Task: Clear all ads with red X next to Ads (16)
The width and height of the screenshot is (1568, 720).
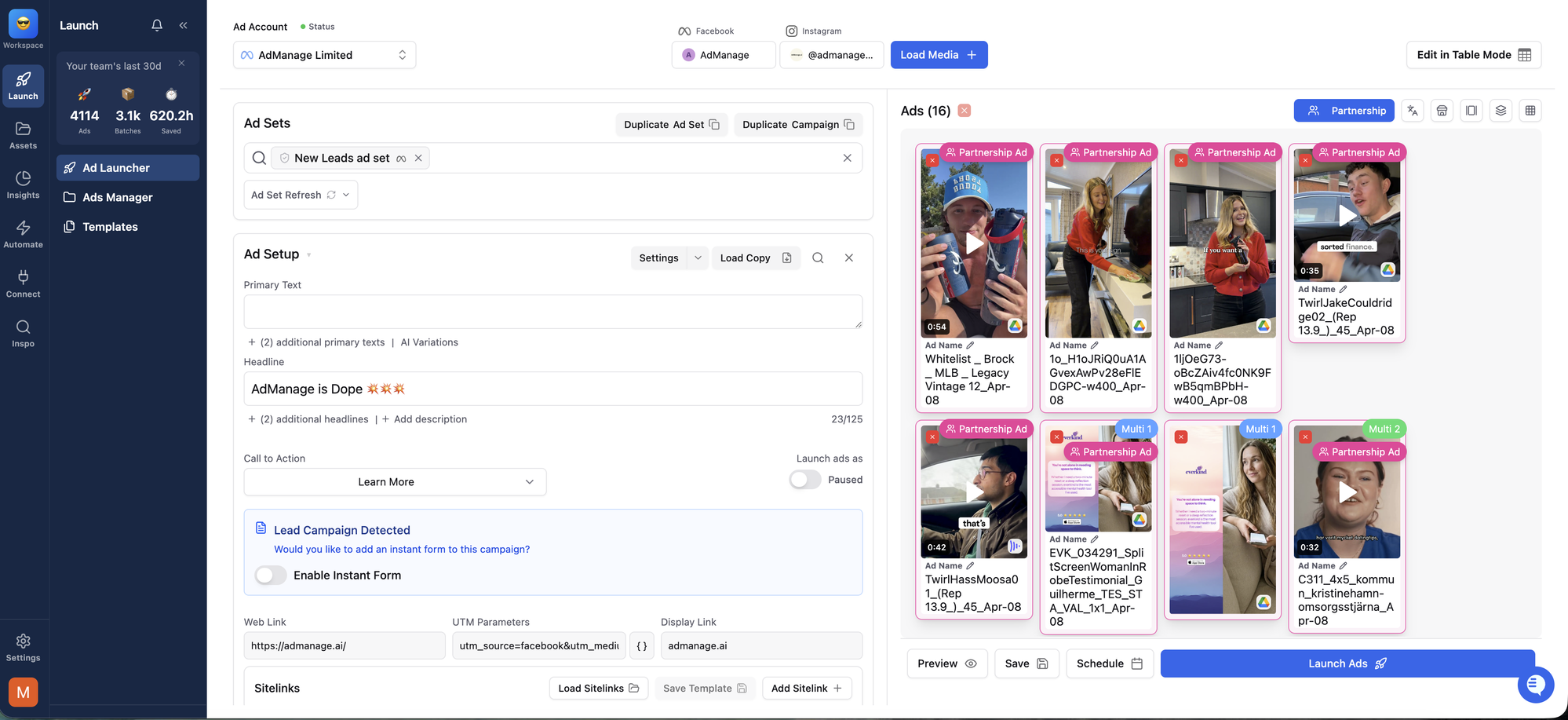Action: coord(965,111)
